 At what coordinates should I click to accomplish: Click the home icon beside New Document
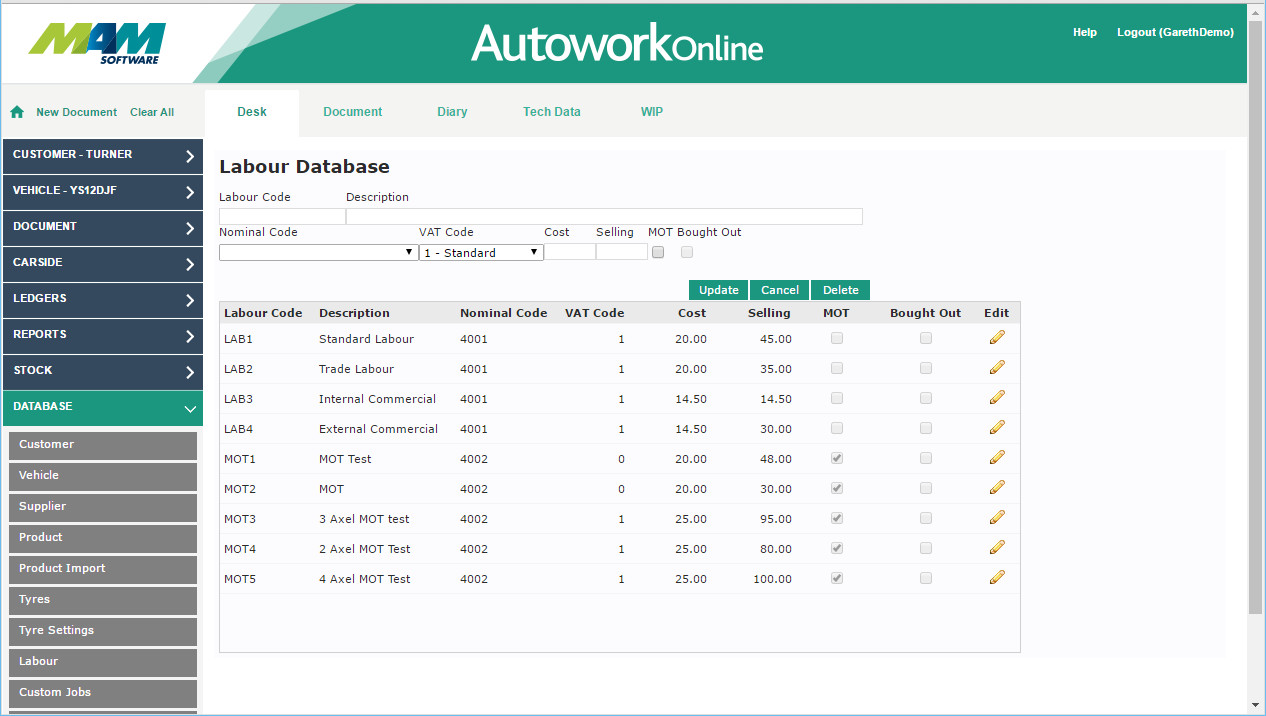point(17,112)
